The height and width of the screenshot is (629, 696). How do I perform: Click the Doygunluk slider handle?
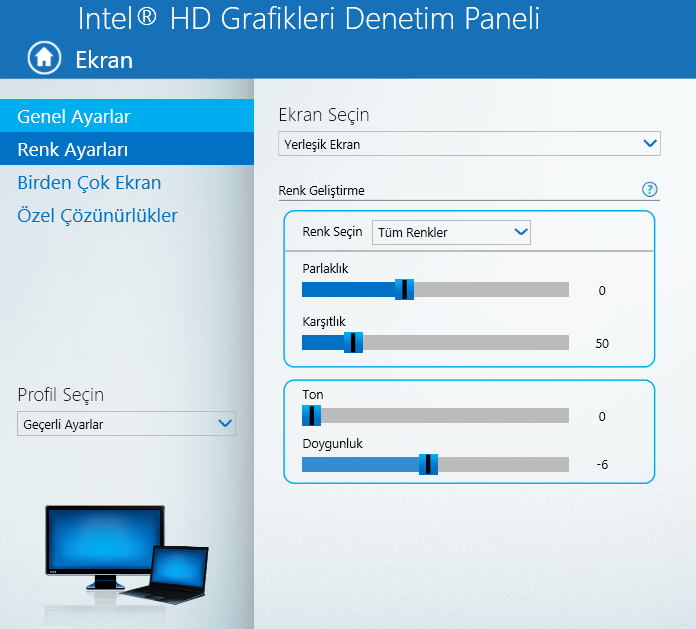[428, 464]
